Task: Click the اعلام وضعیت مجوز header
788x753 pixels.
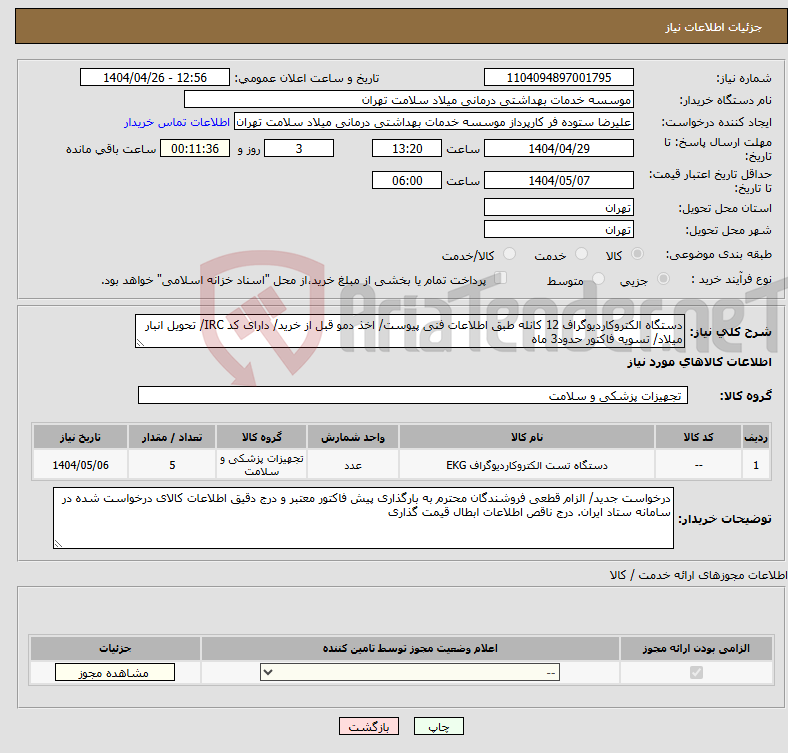Action: (410, 648)
